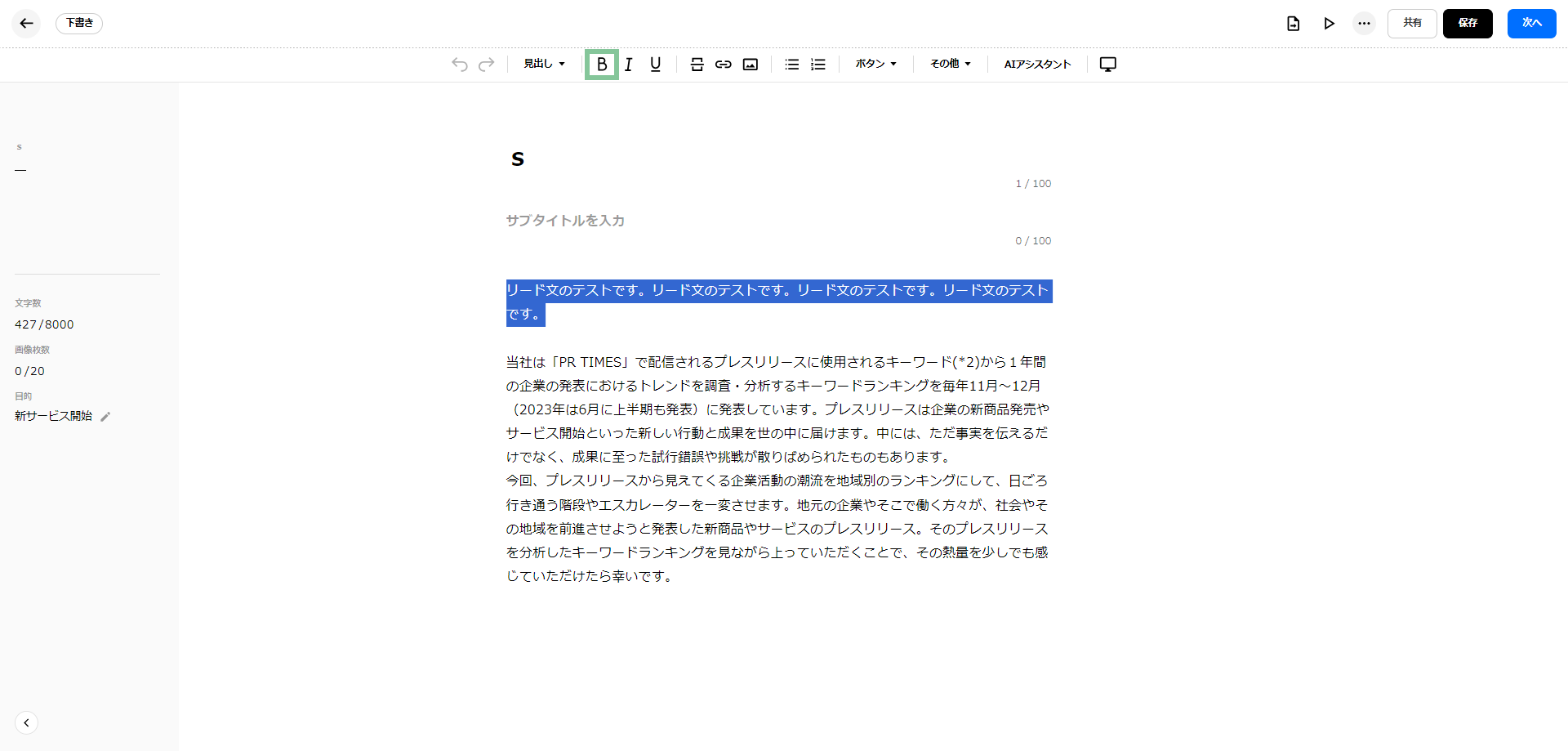1568x751 pixels.
Task: Click the 0/20 image count
Action: 29,371
